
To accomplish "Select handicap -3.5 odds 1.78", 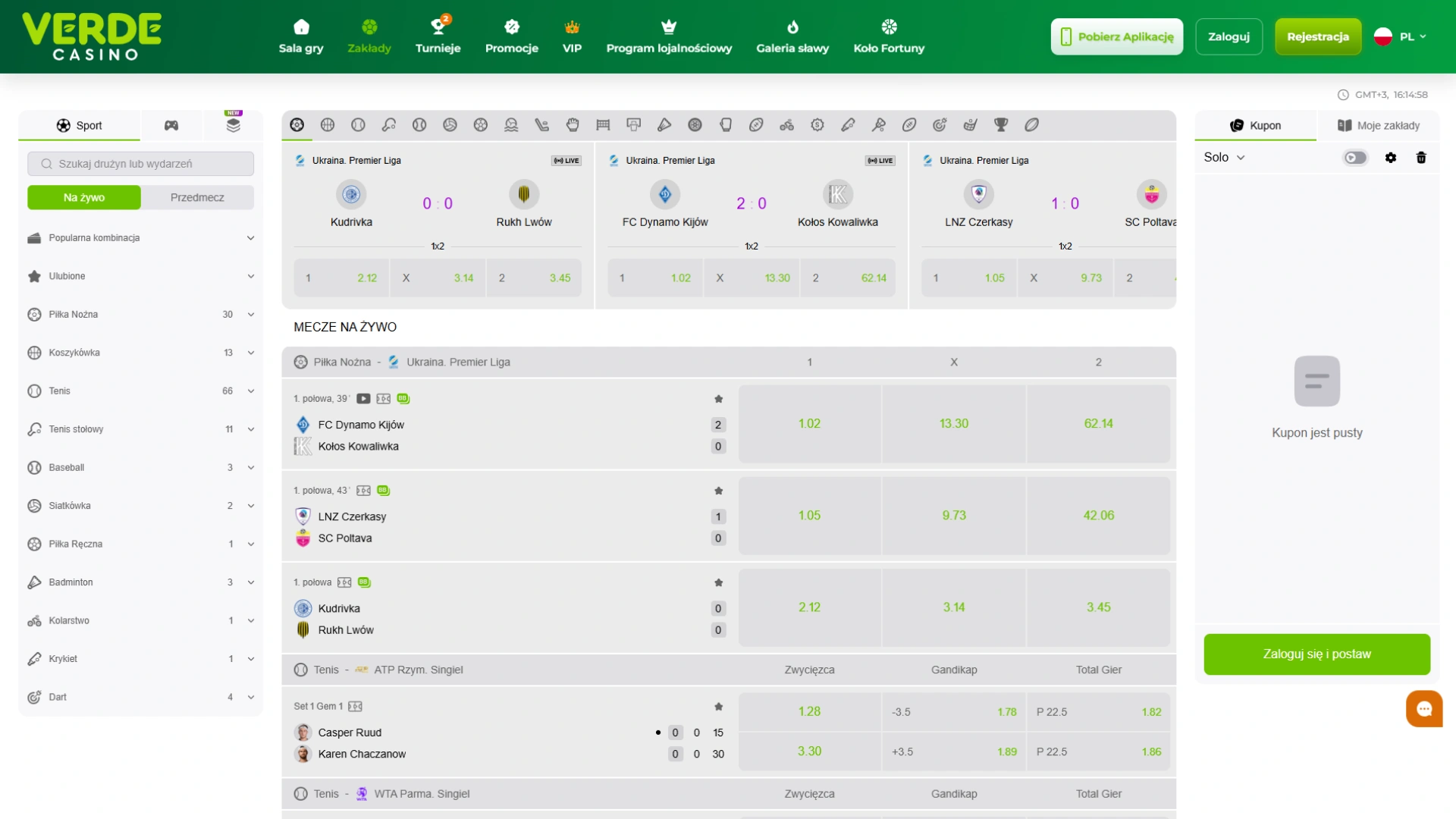I will 954,711.
